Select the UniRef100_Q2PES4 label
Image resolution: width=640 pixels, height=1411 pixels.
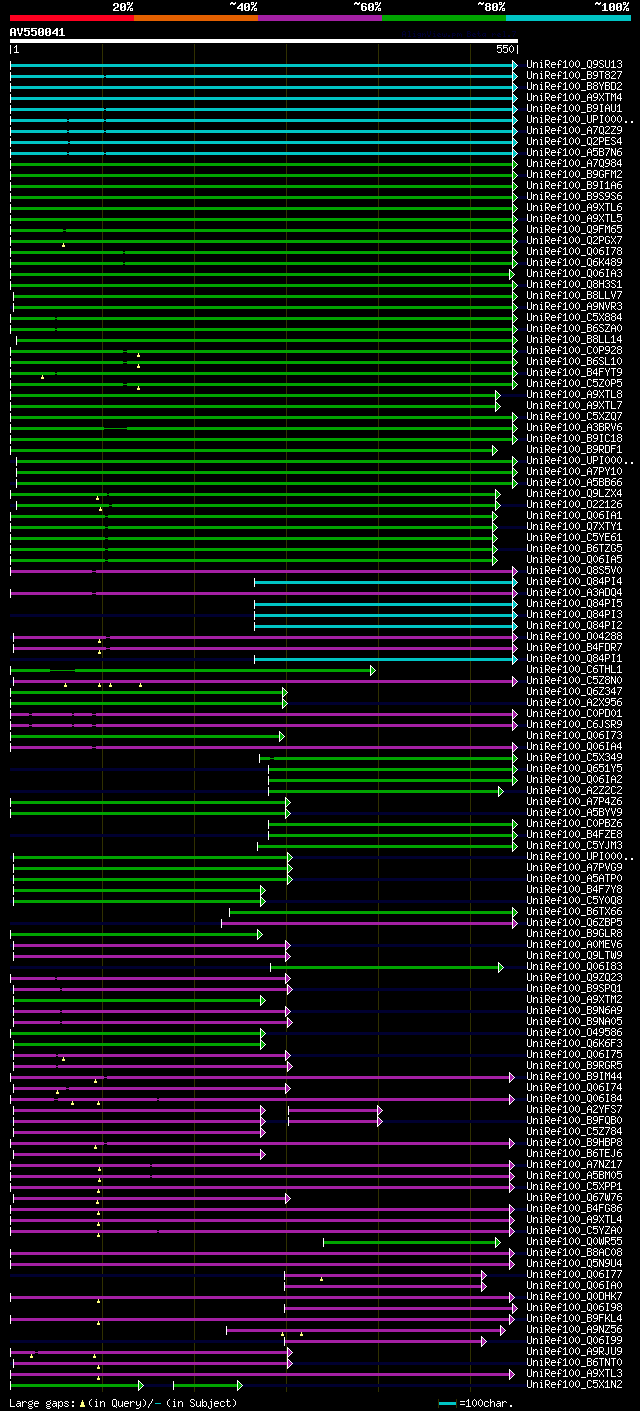[x=574, y=141]
